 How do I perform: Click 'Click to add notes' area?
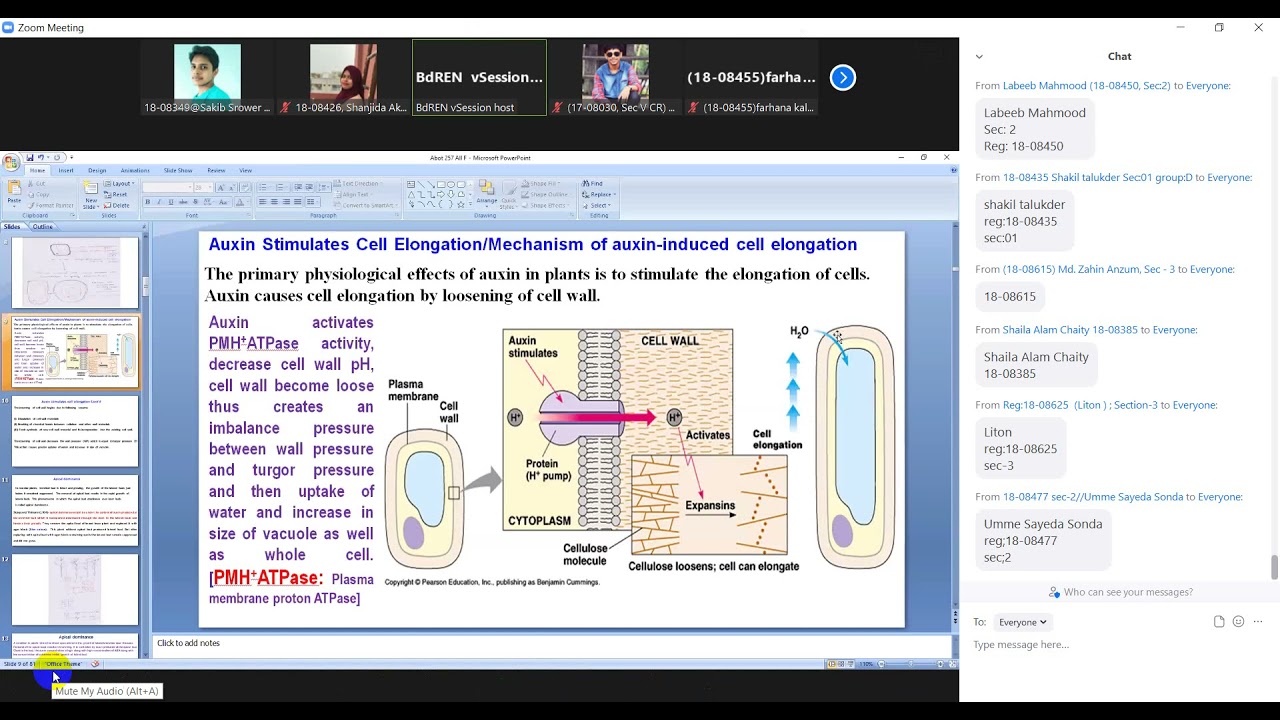552,644
